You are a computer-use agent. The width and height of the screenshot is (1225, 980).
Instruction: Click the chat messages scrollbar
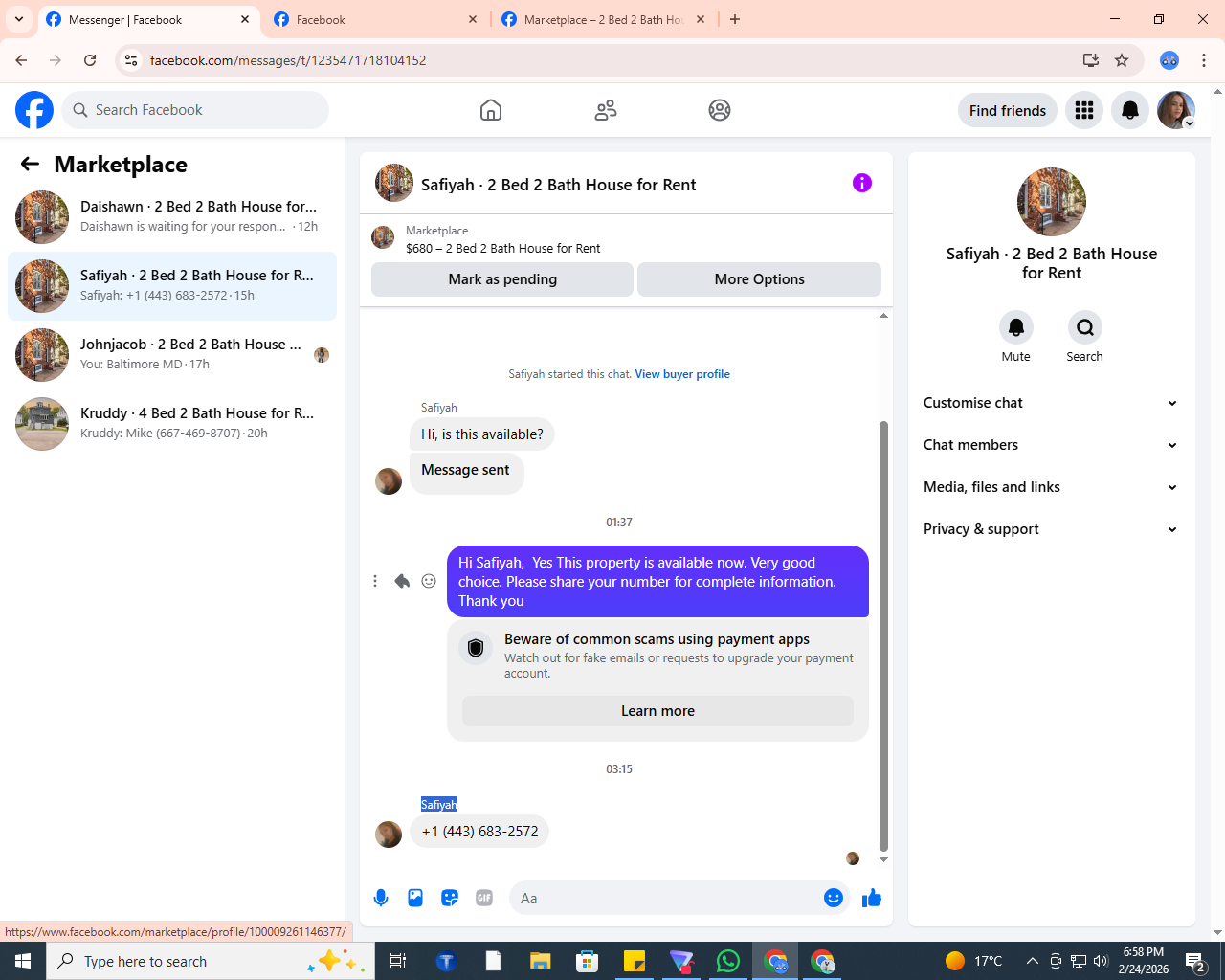[883, 636]
